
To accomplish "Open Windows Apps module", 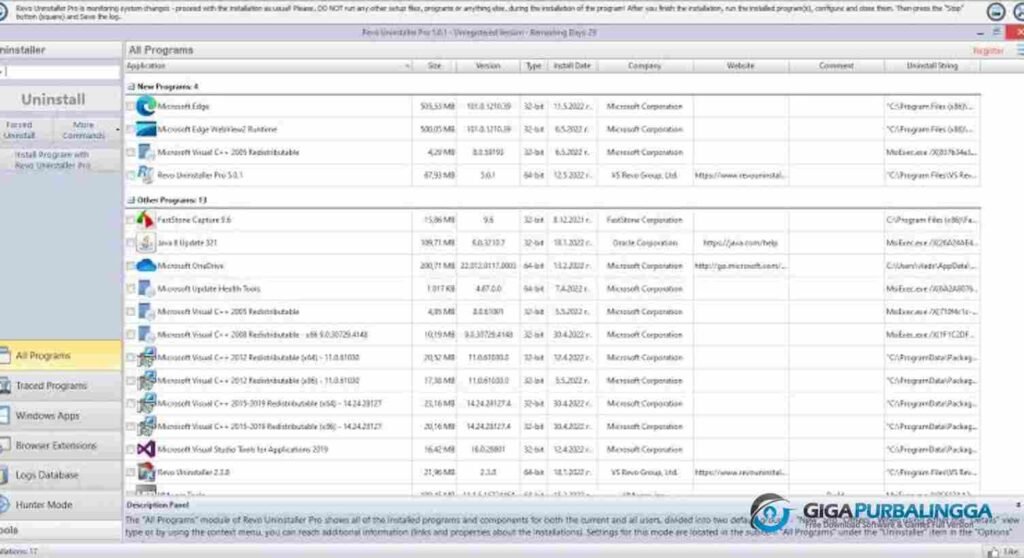I will (61, 416).
